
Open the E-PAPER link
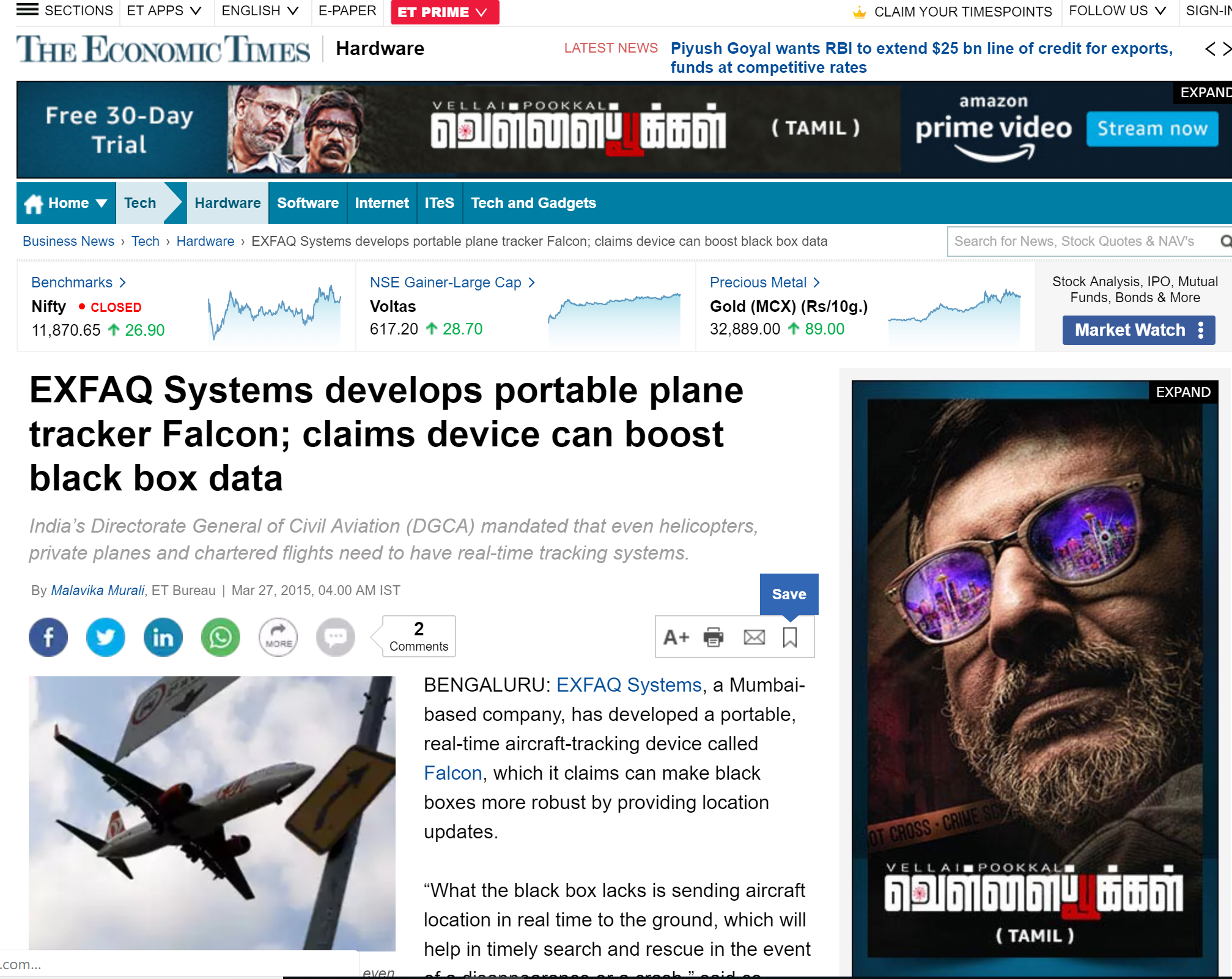coord(347,11)
